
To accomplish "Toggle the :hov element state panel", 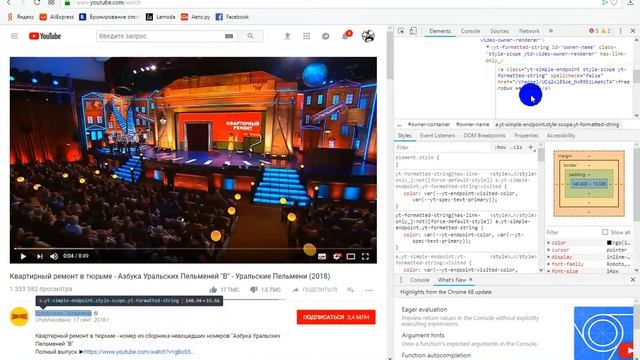I will [x=500, y=147].
